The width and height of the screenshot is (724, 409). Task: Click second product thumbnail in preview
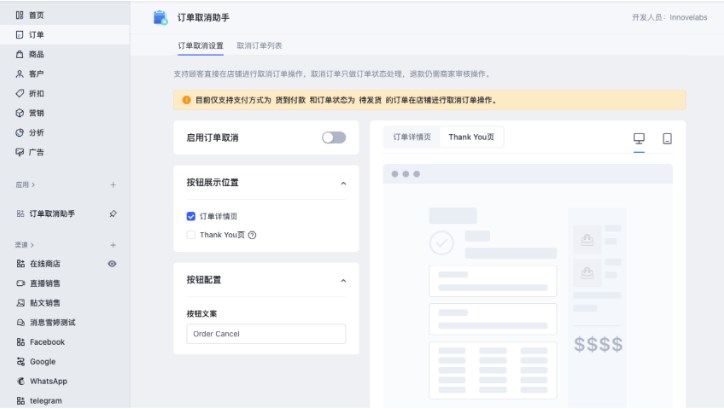tap(587, 272)
